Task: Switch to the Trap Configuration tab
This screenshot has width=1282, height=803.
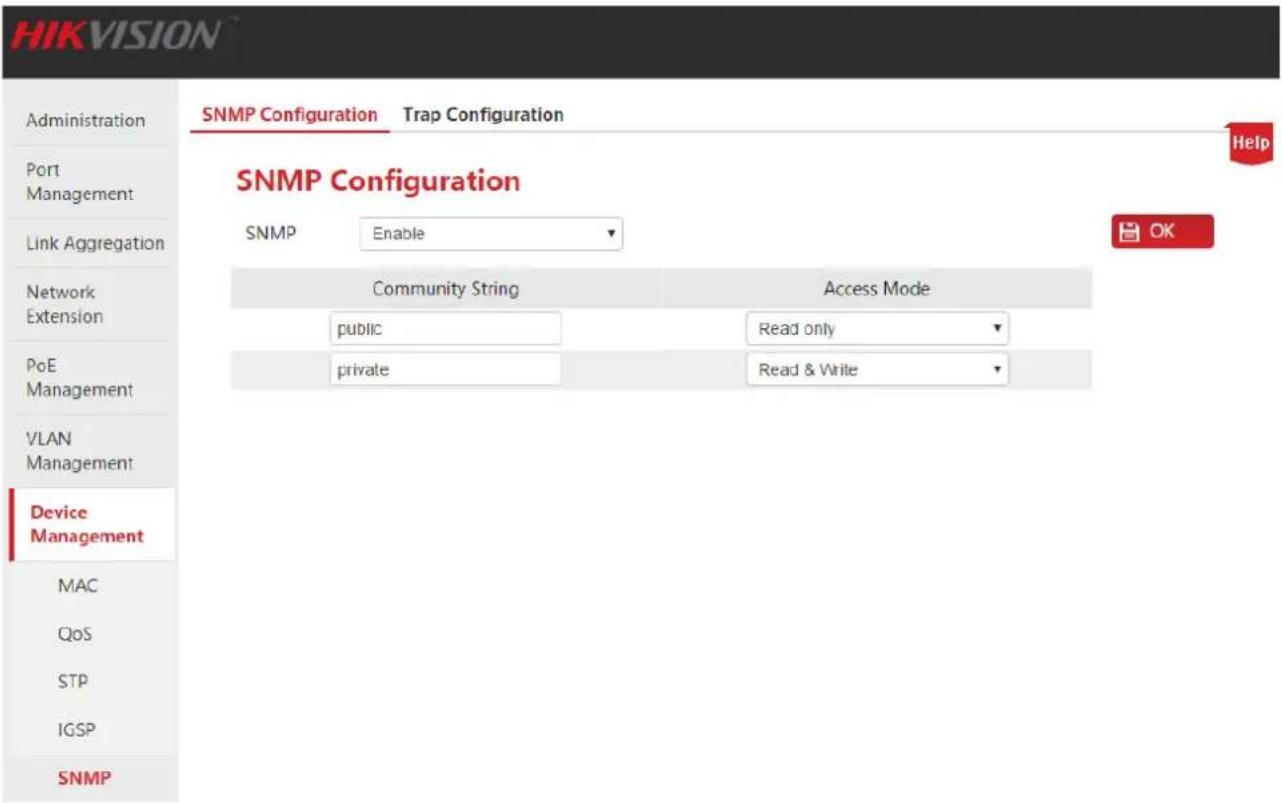Action: coord(483,115)
